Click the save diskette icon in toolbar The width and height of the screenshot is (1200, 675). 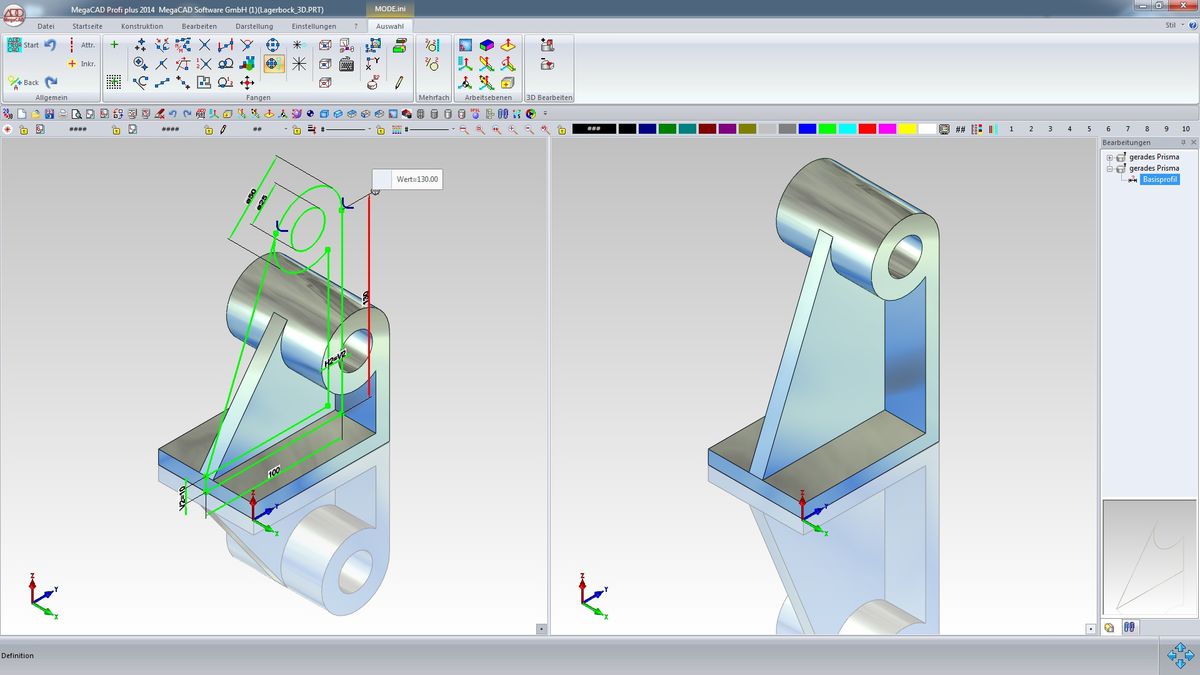49,113
